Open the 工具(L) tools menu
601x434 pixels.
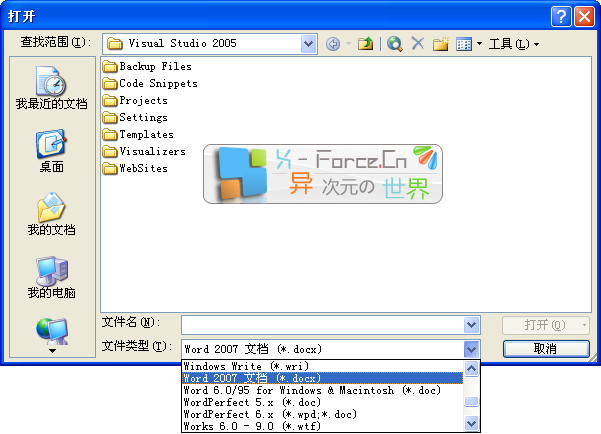[513, 44]
